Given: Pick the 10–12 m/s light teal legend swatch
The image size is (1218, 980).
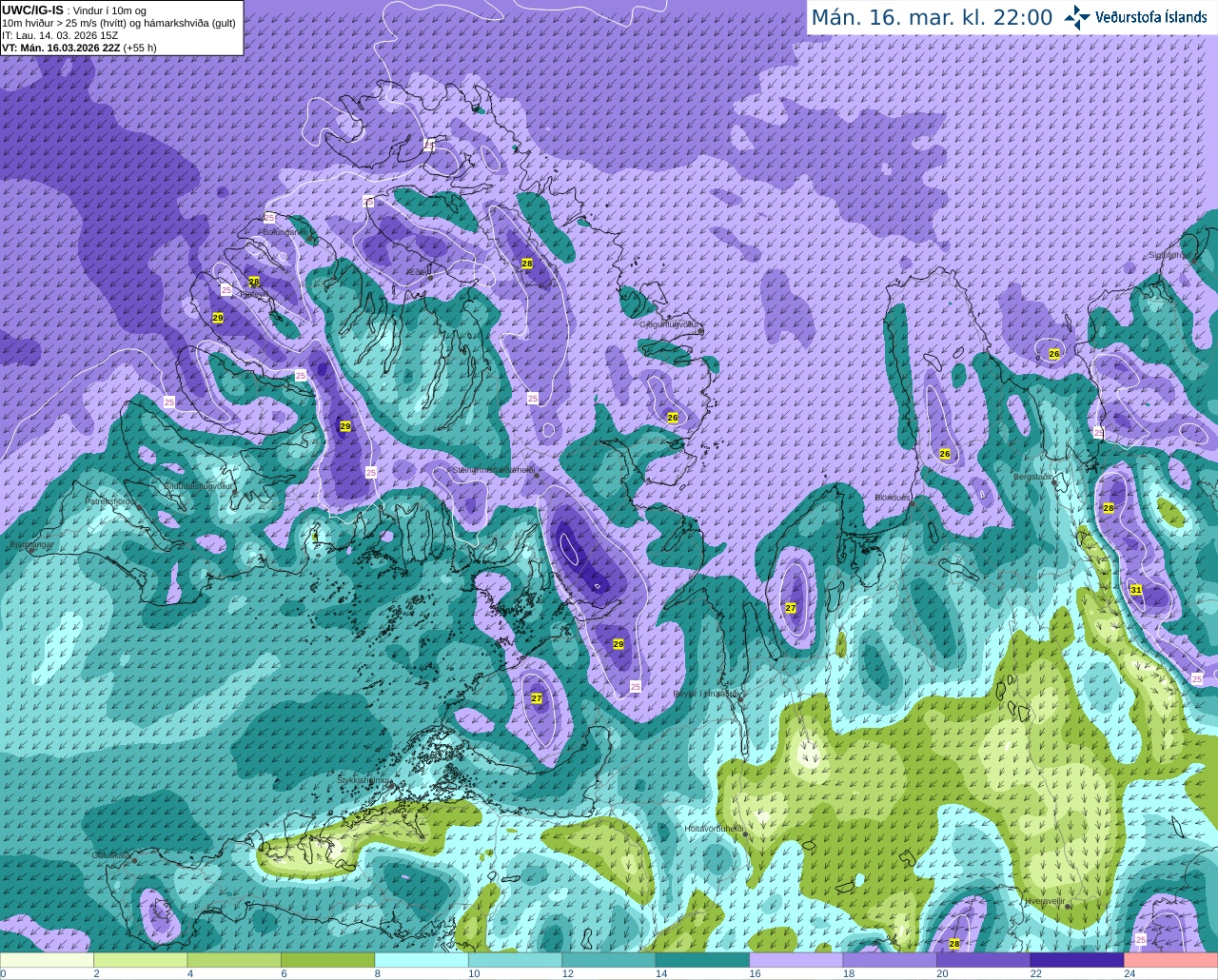Looking at the screenshot, I should [515, 960].
